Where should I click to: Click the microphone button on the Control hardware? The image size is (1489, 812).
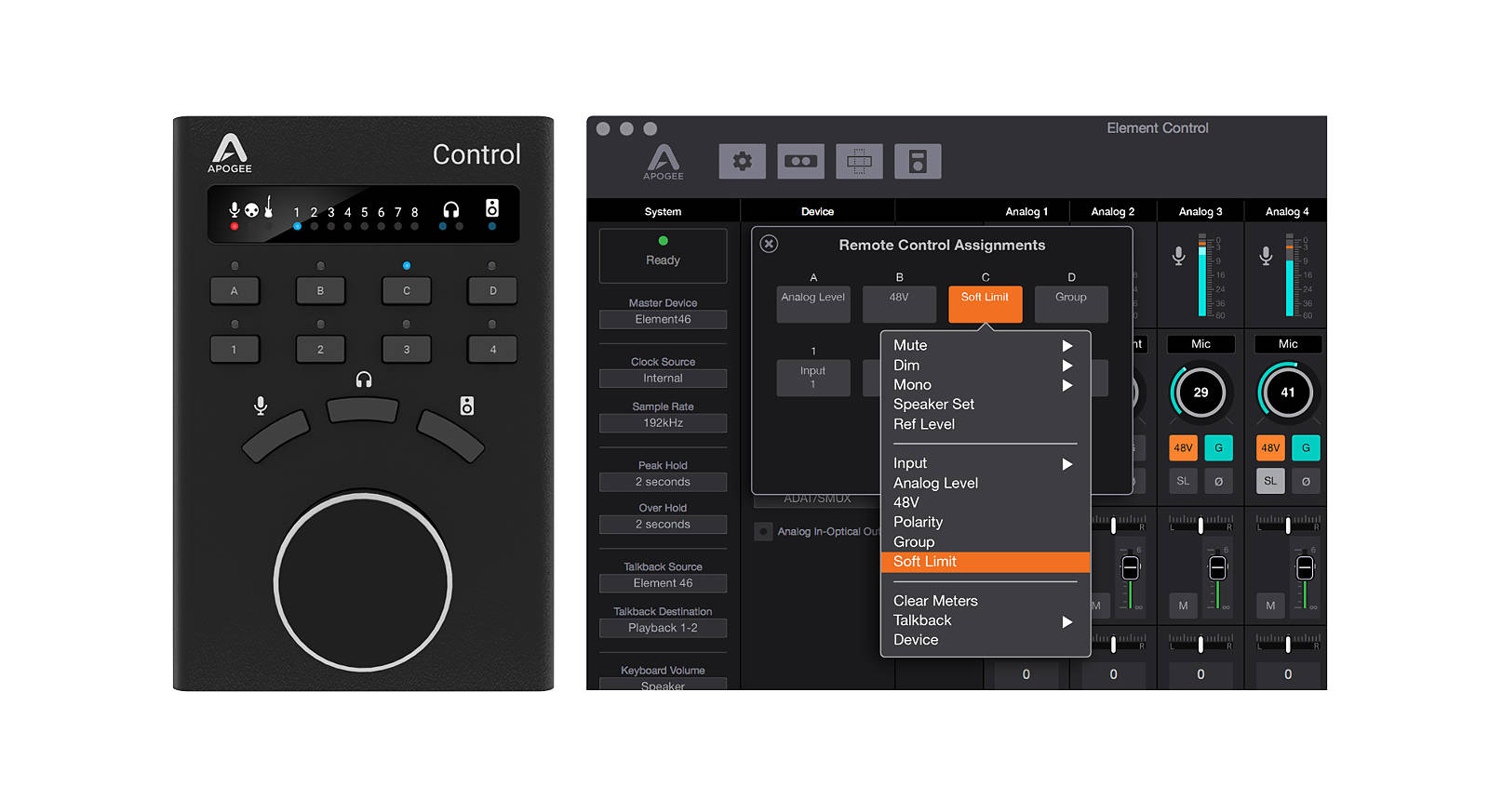point(275,435)
